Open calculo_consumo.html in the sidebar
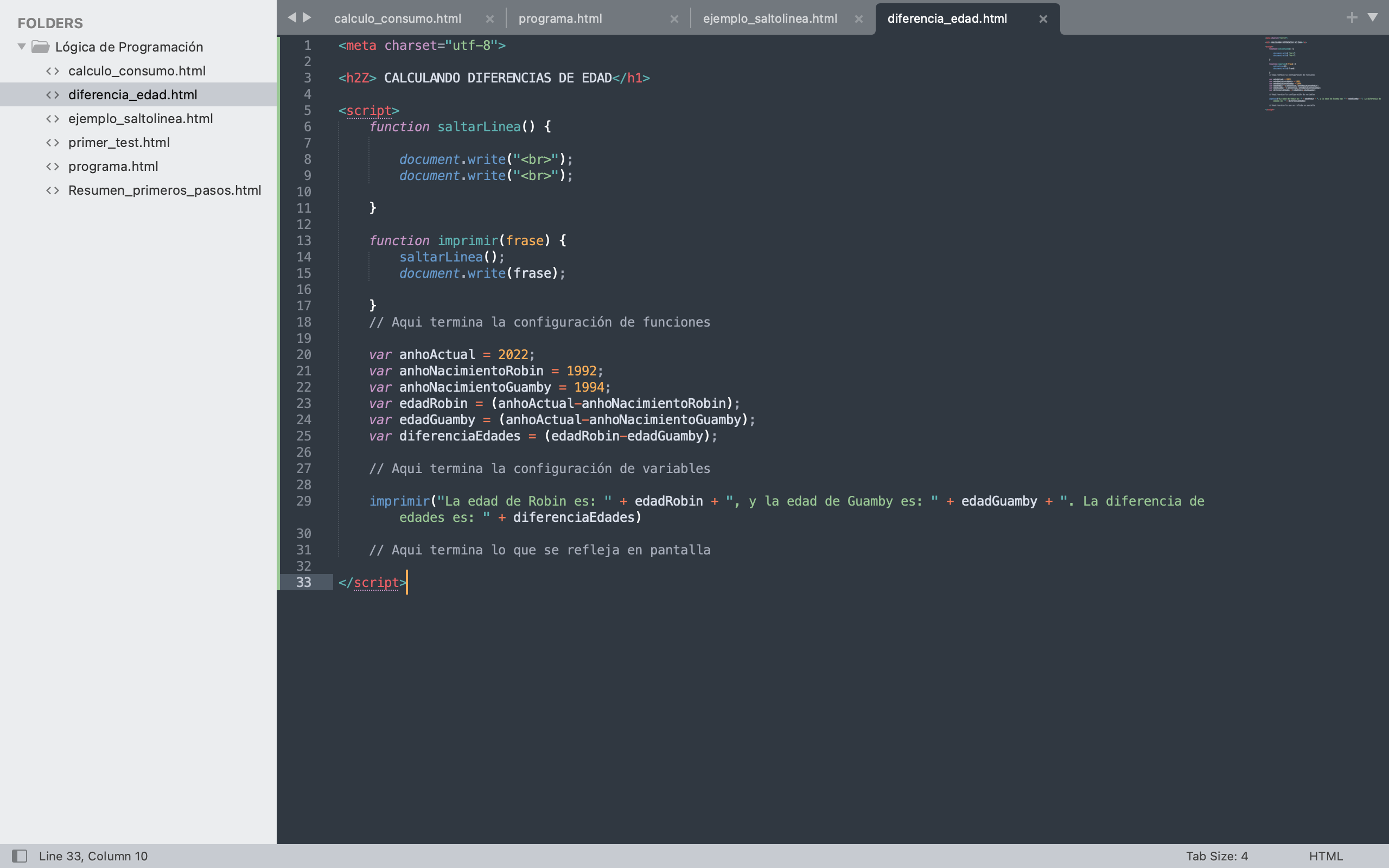The image size is (1389, 868). click(137, 71)
